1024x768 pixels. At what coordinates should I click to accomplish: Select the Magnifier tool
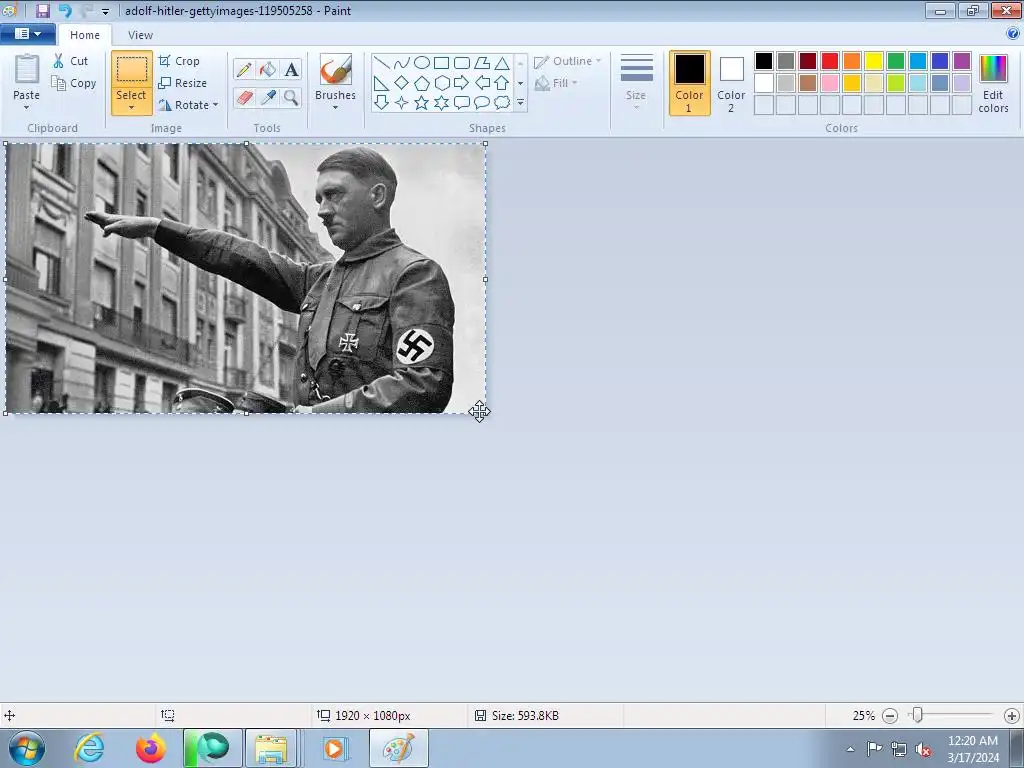point(291,97)
